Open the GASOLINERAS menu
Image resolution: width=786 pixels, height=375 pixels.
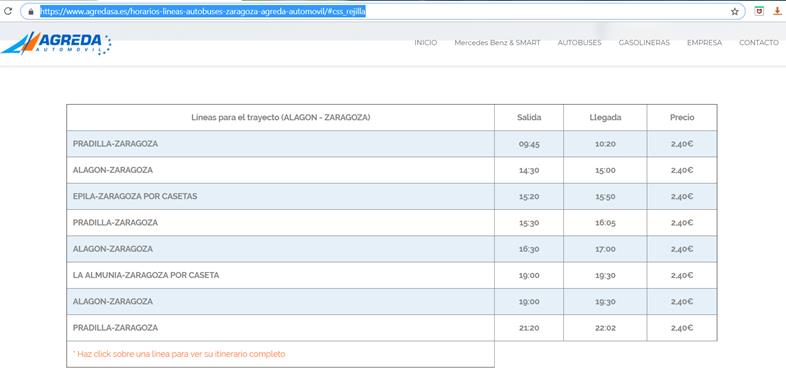(644, 43)
